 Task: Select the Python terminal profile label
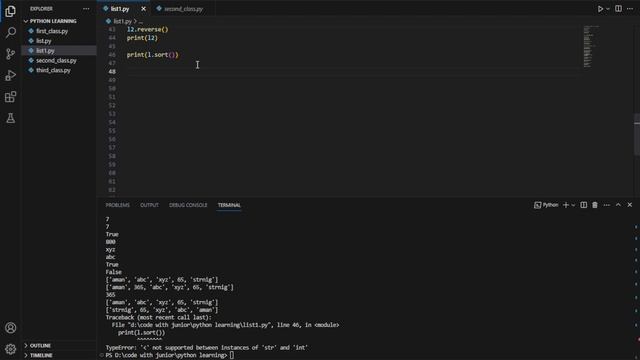coord(546,205)
